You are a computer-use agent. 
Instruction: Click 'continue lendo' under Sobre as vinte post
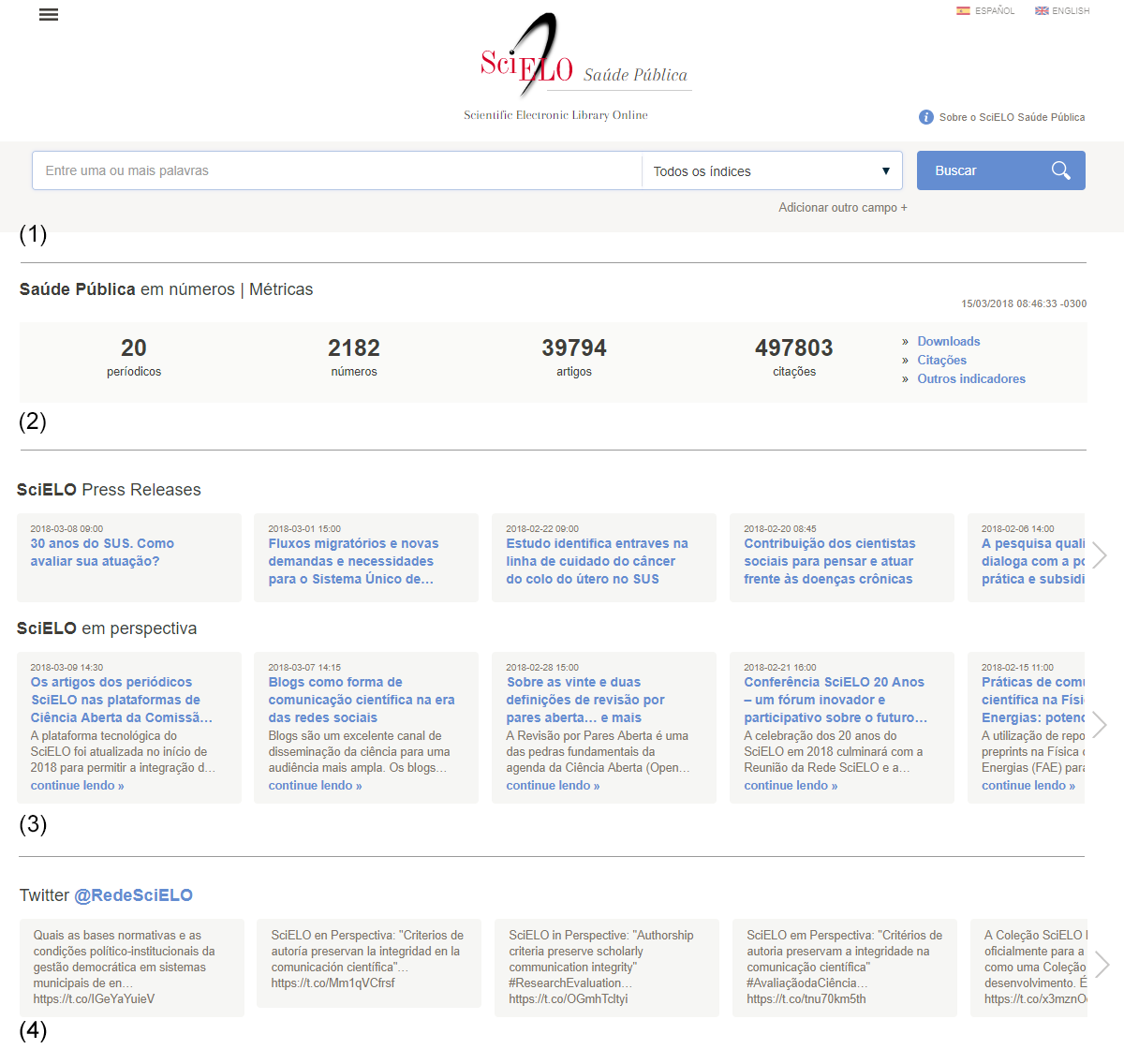(553, 786)
